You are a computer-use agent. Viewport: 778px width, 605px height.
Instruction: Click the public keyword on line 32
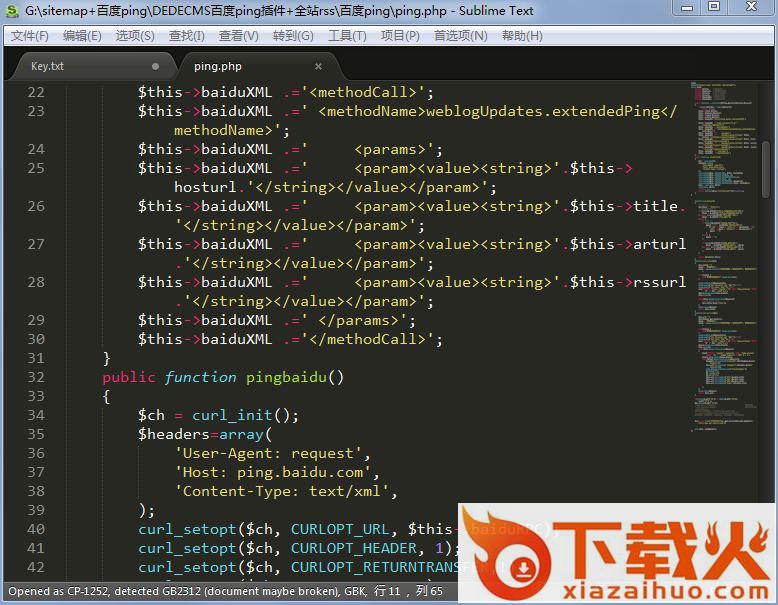pyautogui.click(x=129, y=377)
